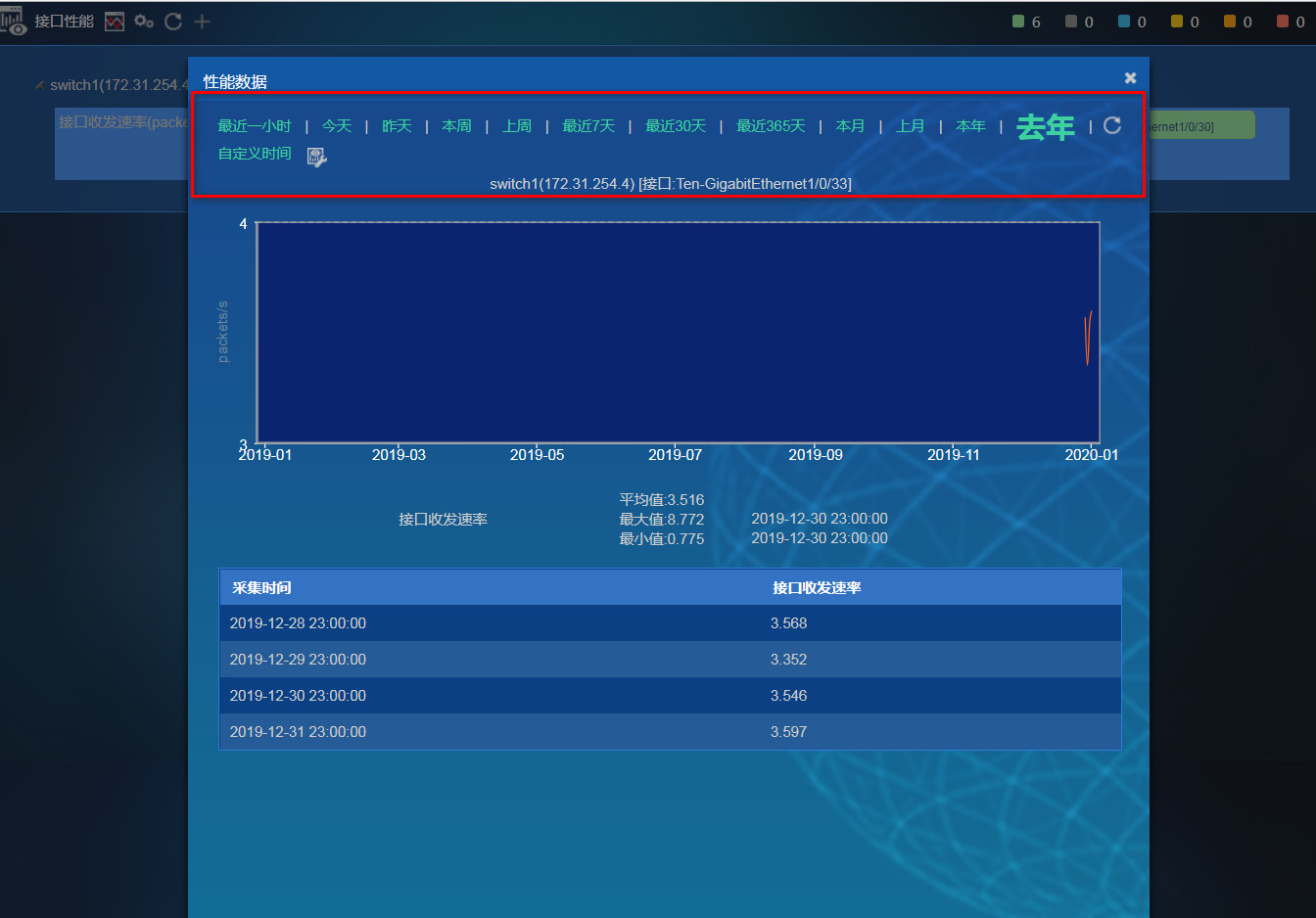Screen dimensions: 1316x918
Task: Click the 最大值:8.772 statistic
Action: 662,520
